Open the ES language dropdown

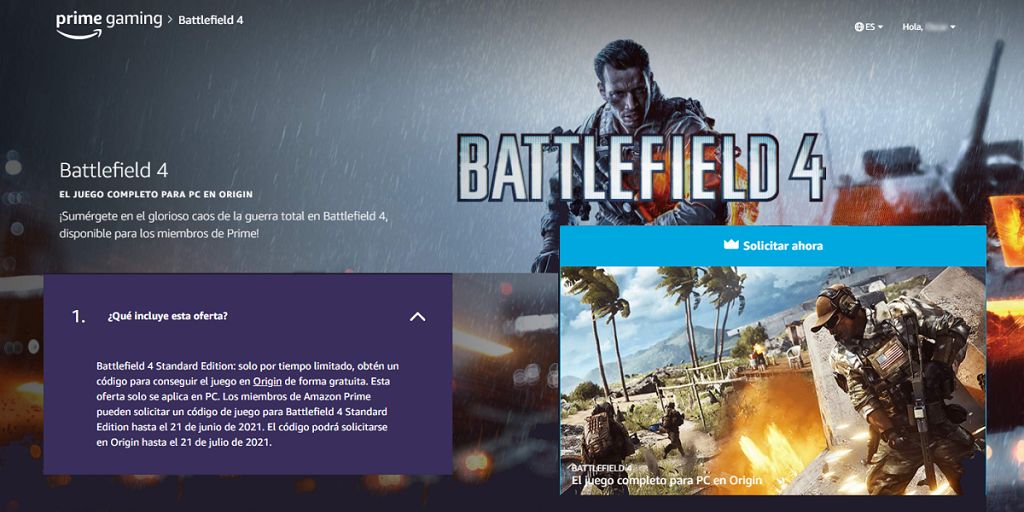click(x=869, y=27)
